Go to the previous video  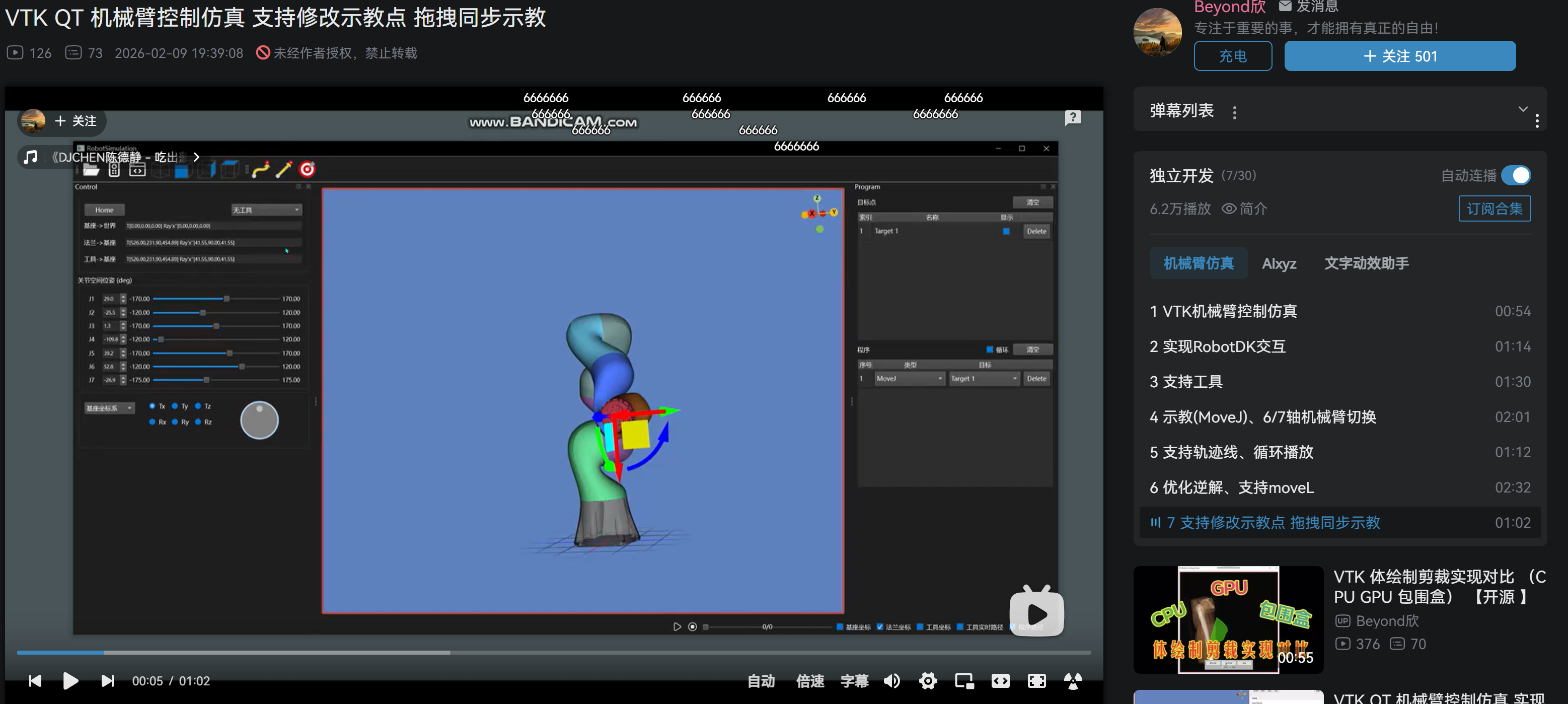pos(35,681)
